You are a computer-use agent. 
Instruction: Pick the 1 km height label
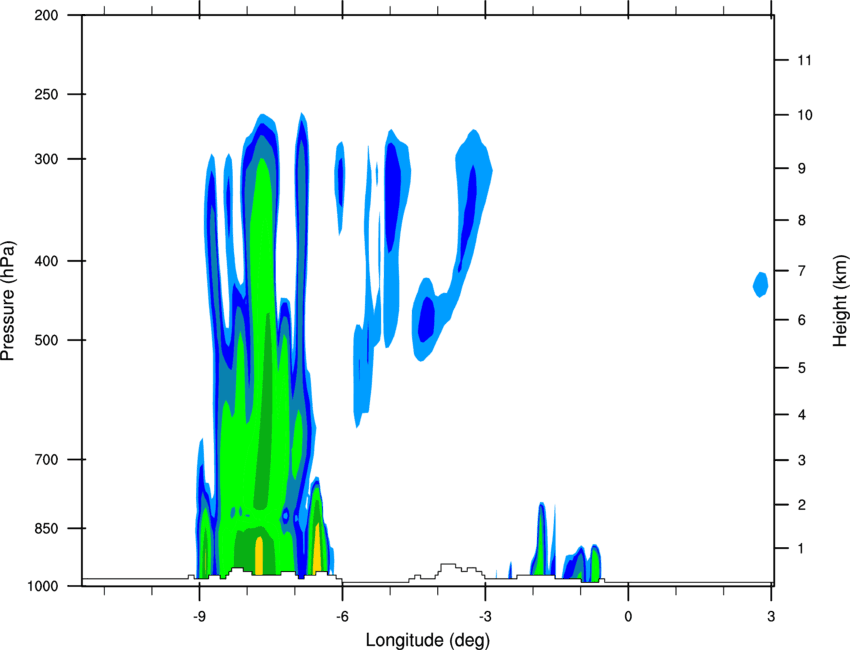click(801, 549)
